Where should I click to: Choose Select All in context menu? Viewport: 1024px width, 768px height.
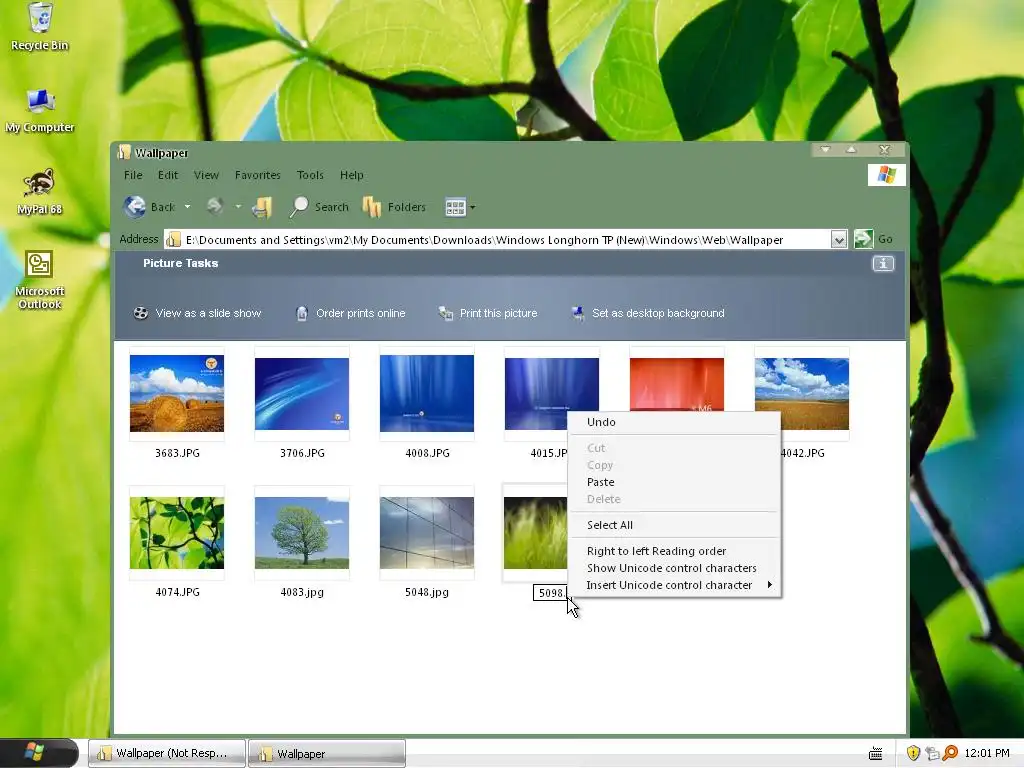[675, 525]
